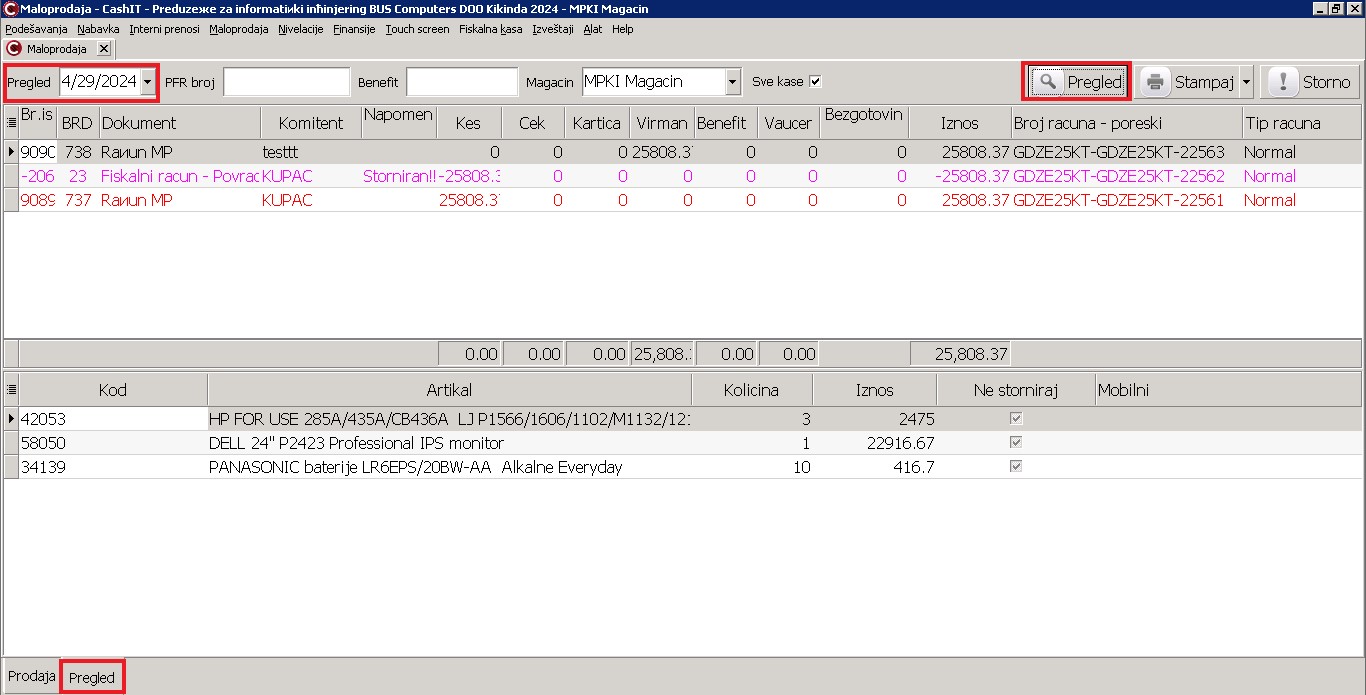Toggle Ne storniraj for HP FOR USE row

click(1016, 419)
